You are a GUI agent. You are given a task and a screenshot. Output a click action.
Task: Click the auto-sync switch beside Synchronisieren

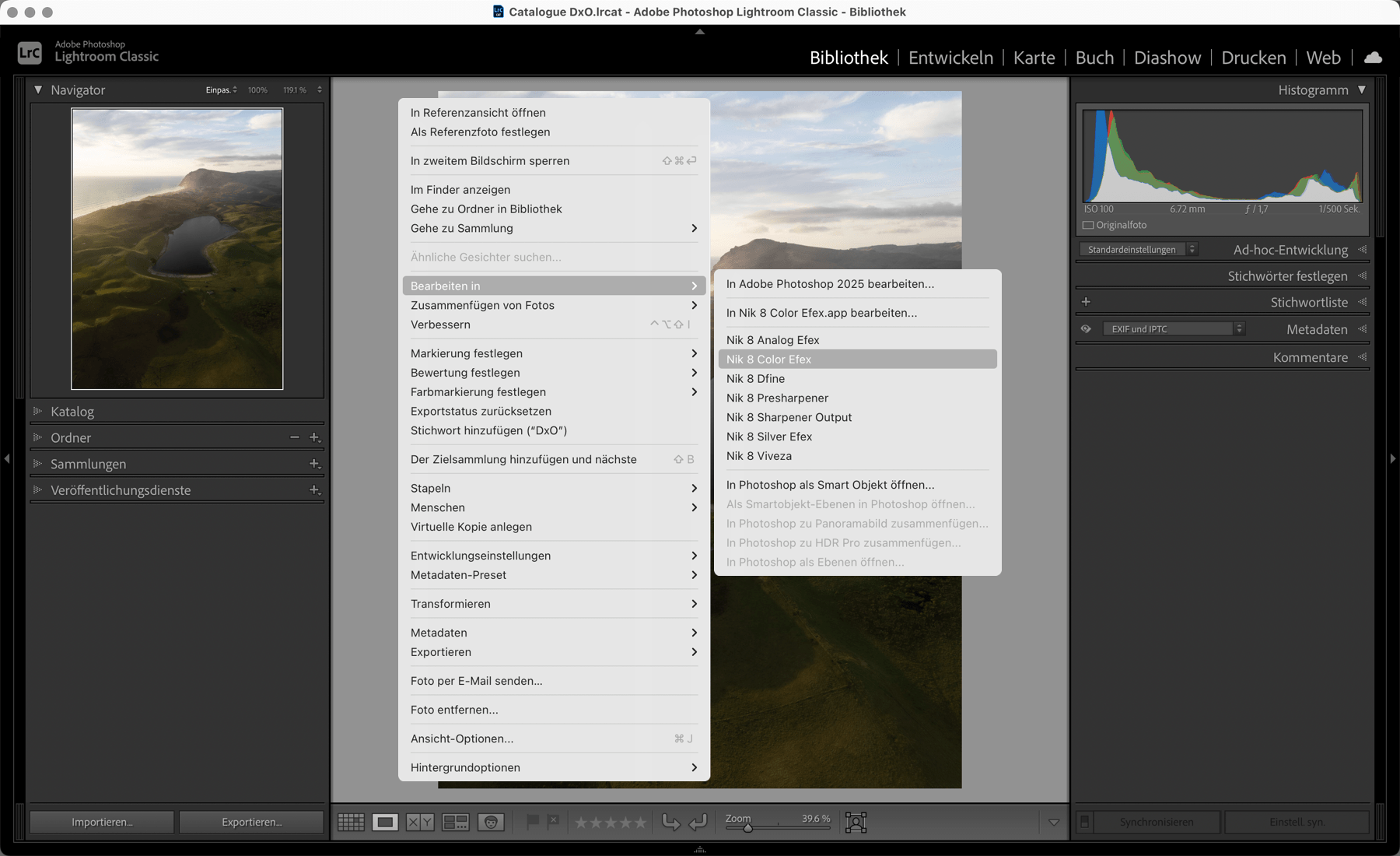pos(1084,822)
